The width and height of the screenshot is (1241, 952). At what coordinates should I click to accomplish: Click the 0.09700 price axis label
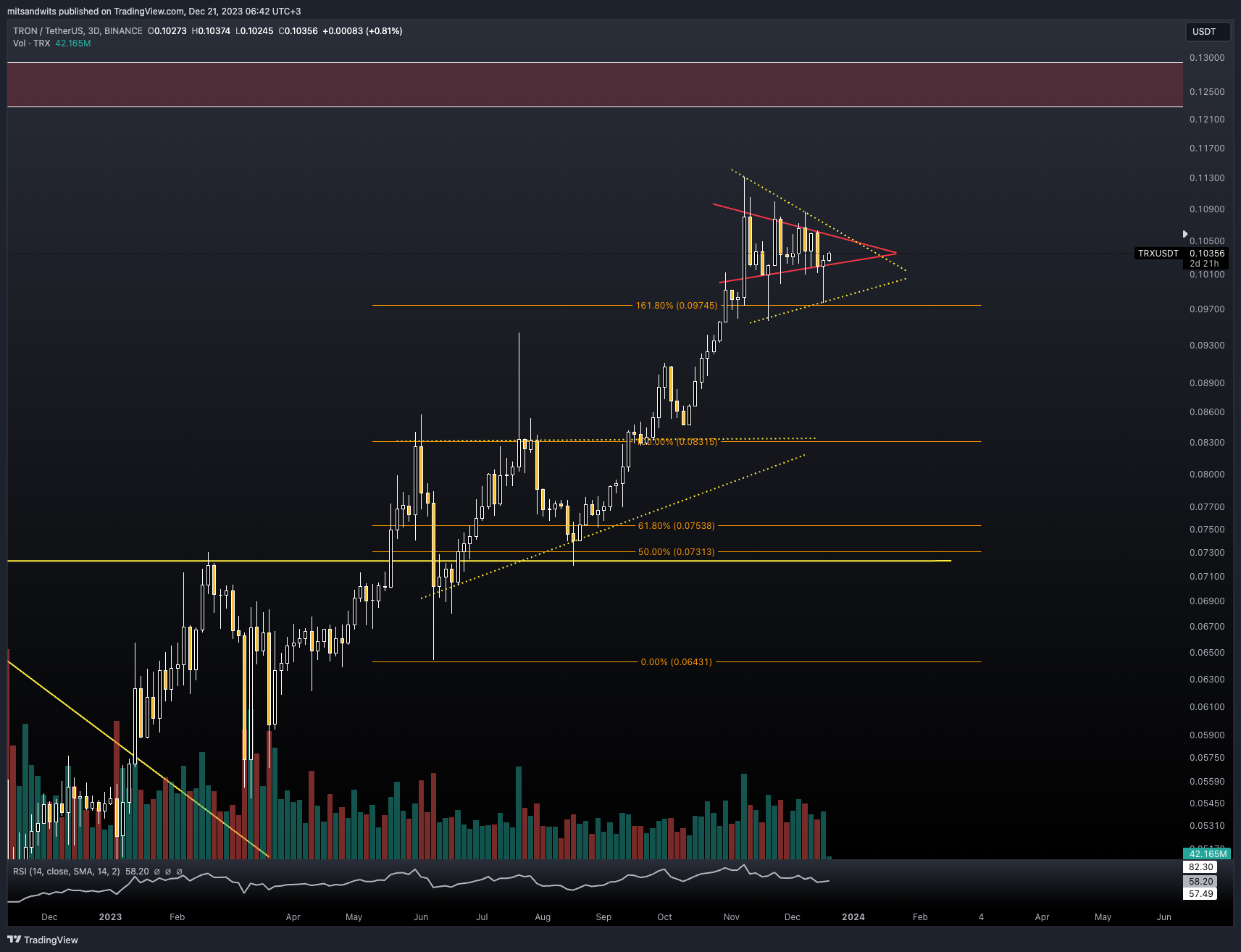1207,309
